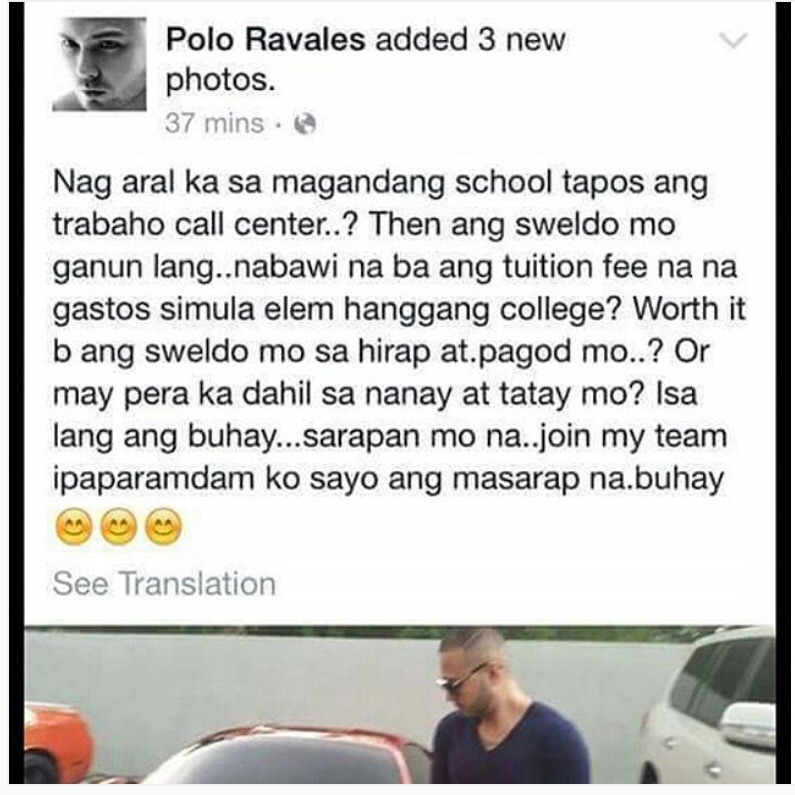Click the phrase "Worth it" in post
795x795 pixels.
click(x=690, y=309)
